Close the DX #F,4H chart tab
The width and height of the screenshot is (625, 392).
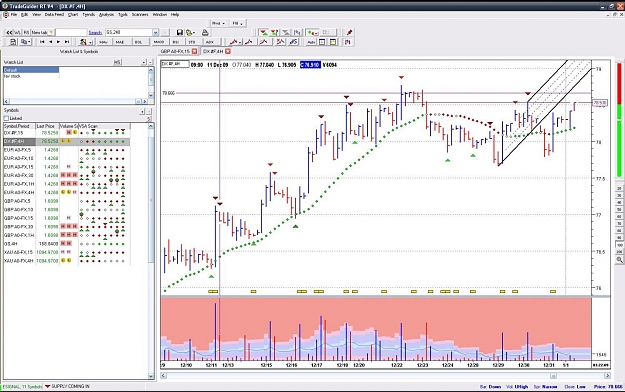pyautogui.click(x=228, y=51)
